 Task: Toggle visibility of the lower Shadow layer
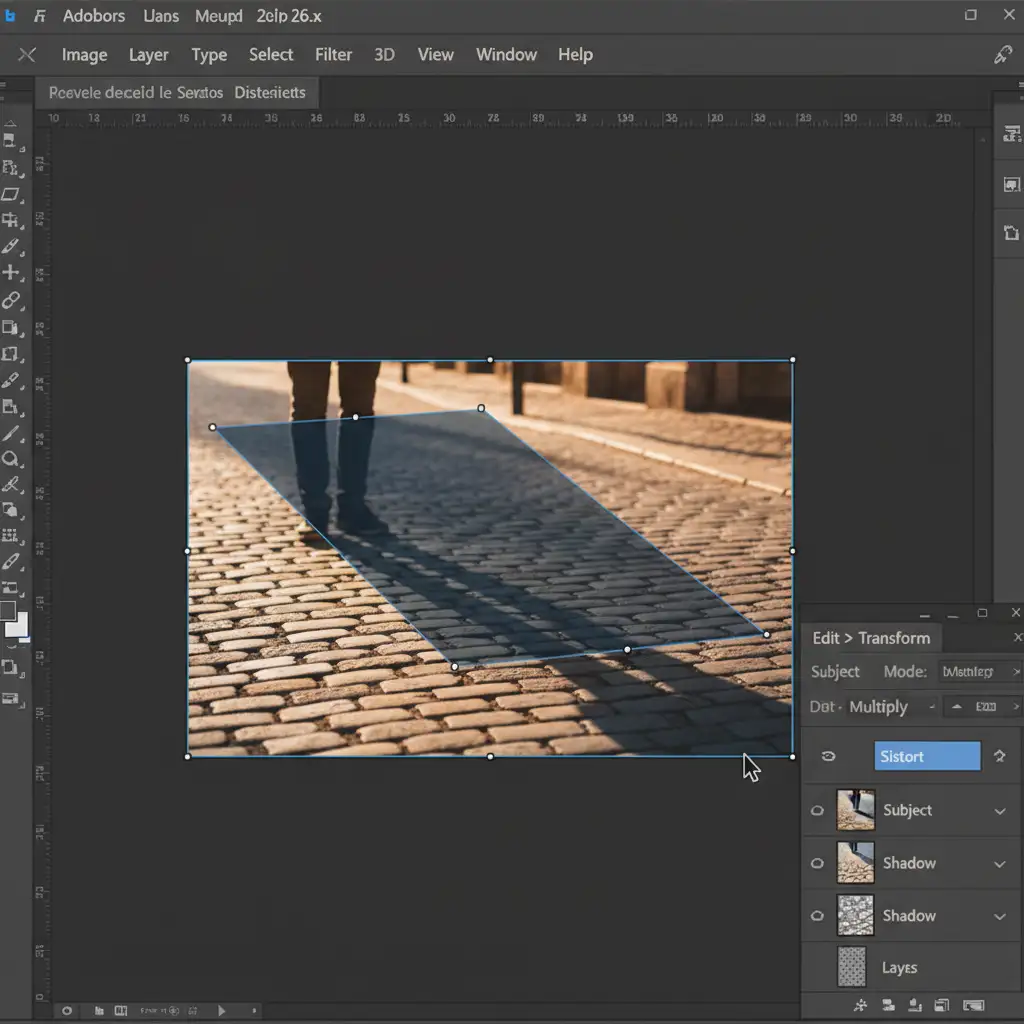tap(818, 916)
